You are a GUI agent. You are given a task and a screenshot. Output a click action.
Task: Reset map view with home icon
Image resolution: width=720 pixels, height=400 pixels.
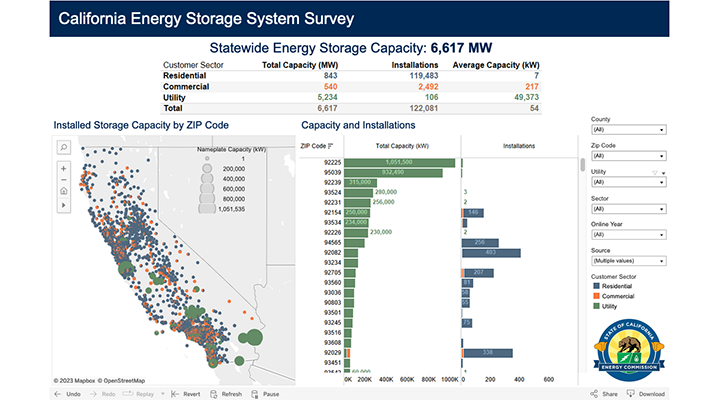[64, 190]
